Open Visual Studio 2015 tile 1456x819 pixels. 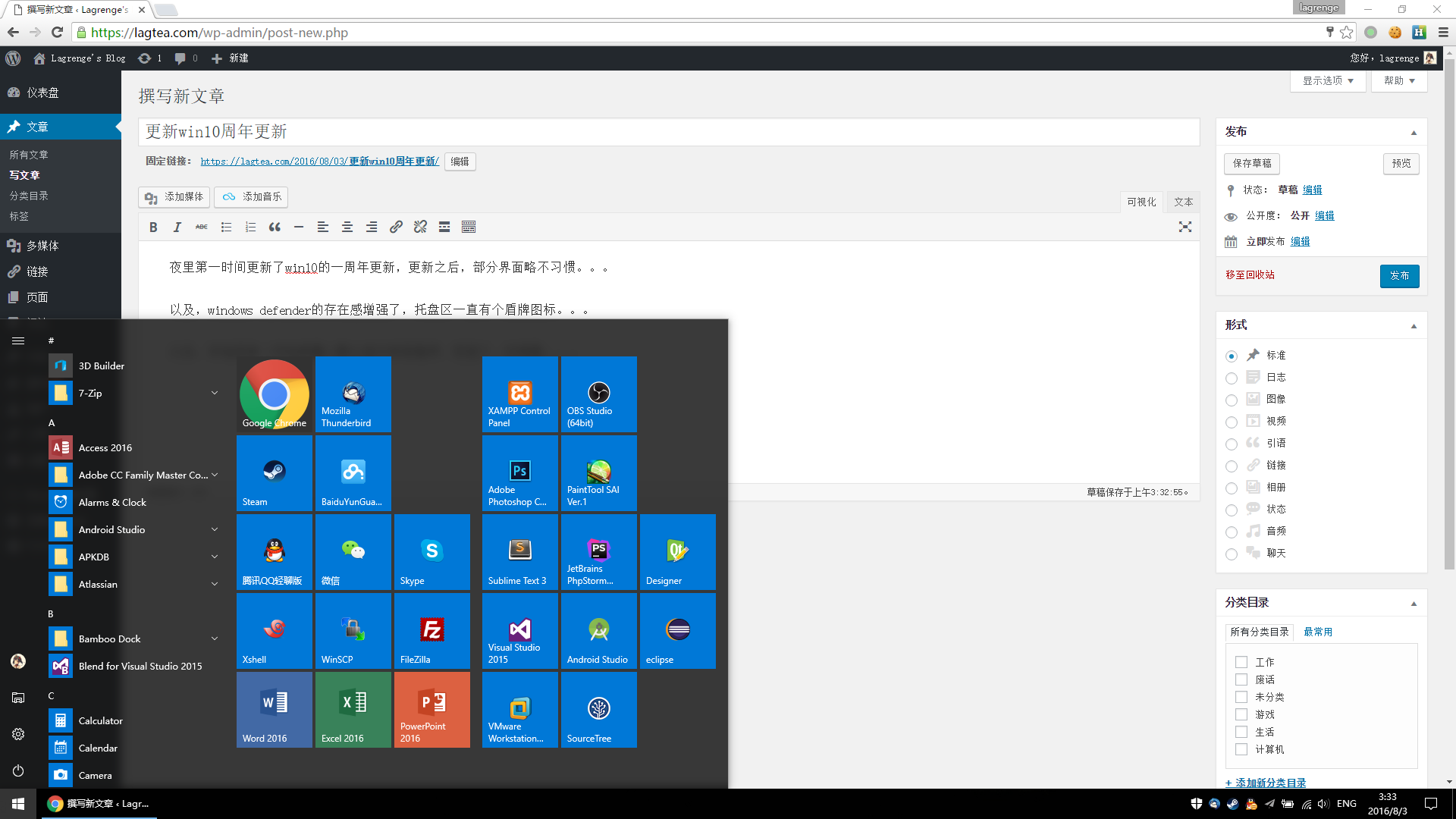click(x=520, y=631)
